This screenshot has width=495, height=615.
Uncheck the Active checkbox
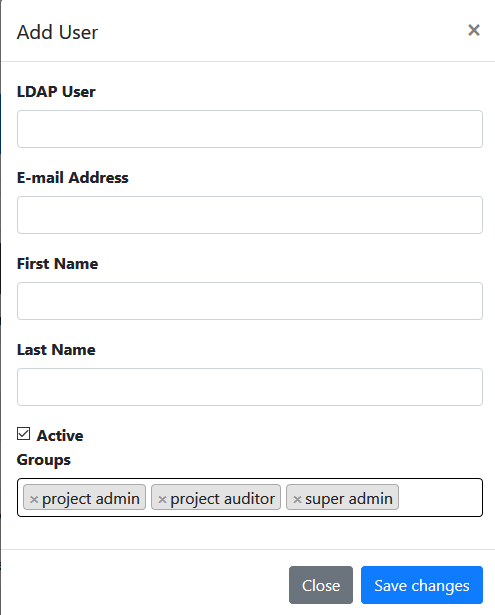(24, 434)
